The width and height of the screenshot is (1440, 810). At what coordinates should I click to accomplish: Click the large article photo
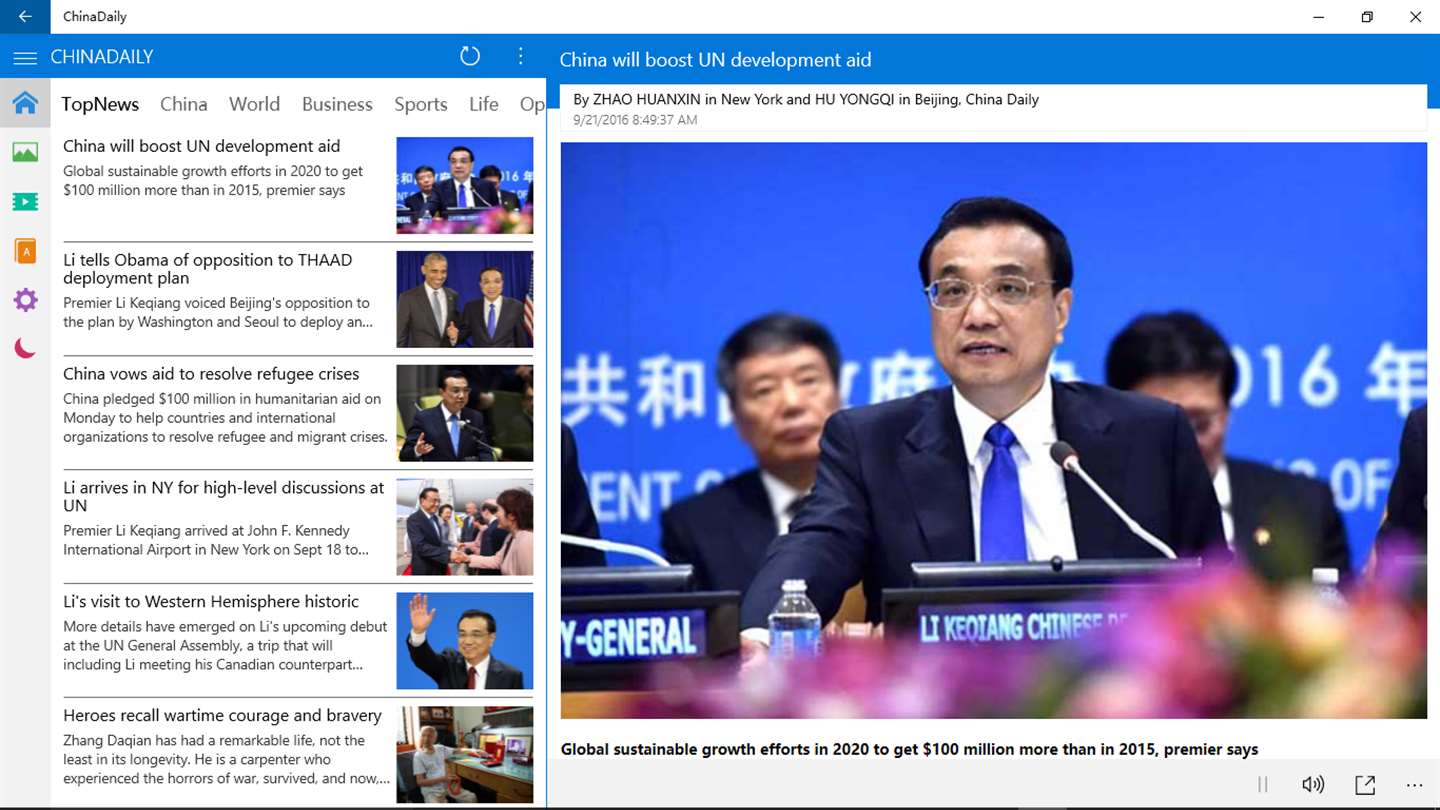(994, 430)
